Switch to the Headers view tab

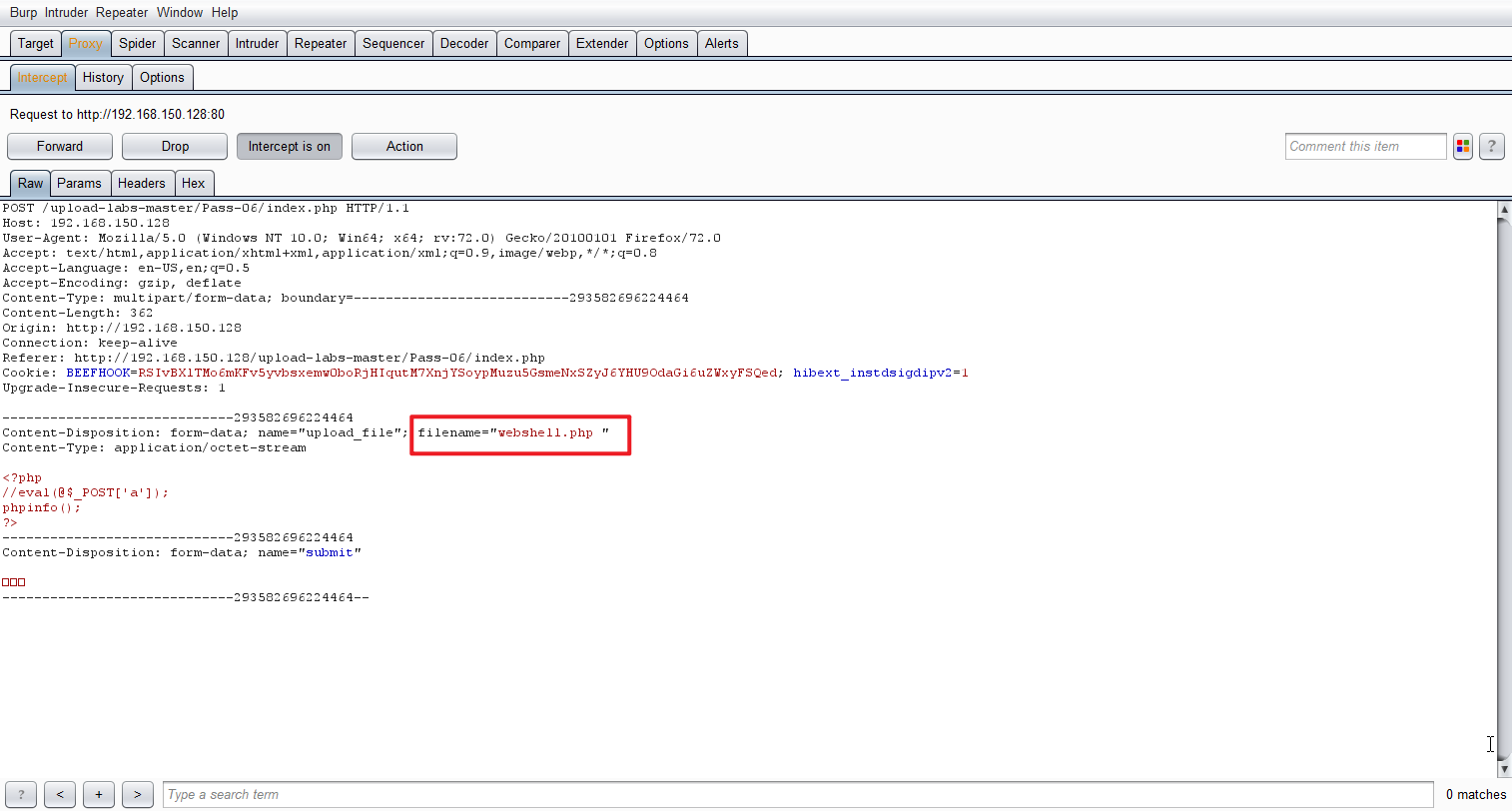[142, 183]
